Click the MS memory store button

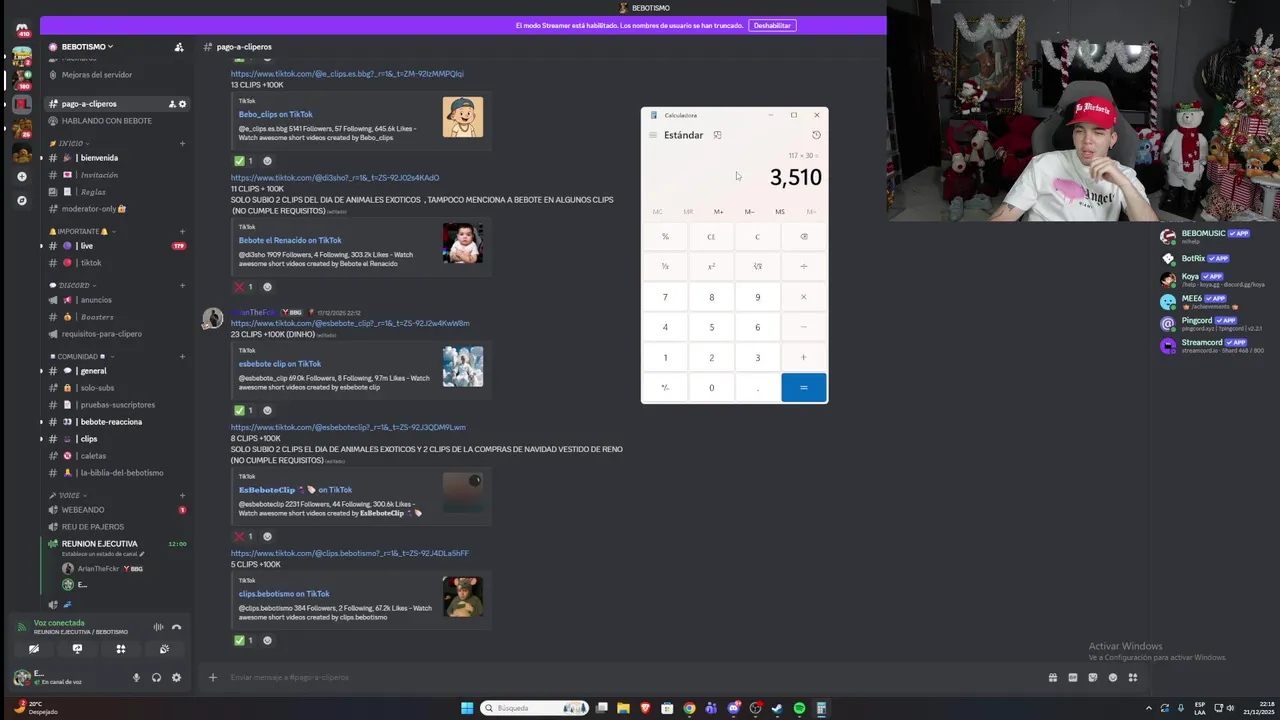tap(780, 212)
